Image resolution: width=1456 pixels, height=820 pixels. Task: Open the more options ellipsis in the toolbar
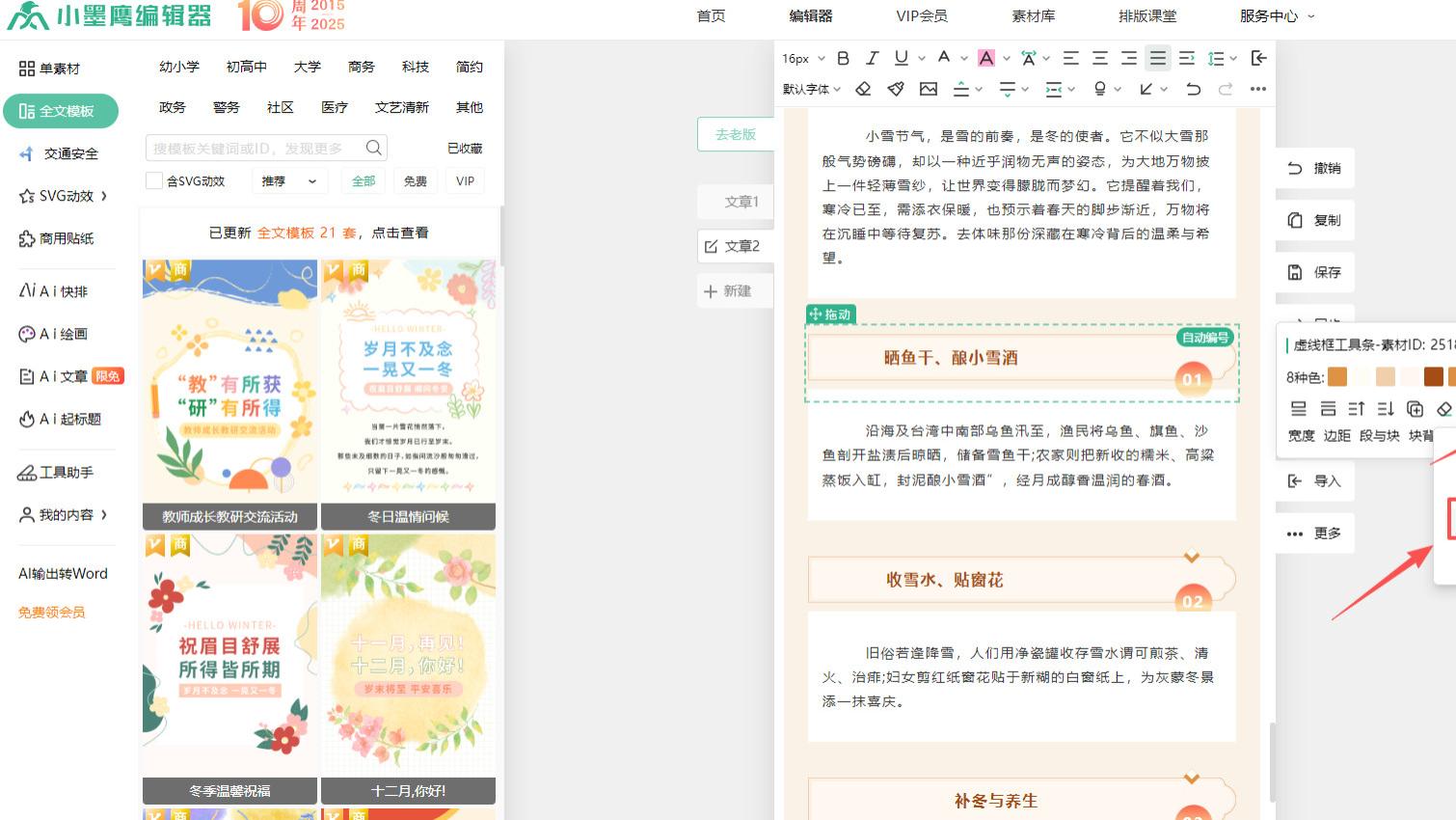tap(1257, 89)
